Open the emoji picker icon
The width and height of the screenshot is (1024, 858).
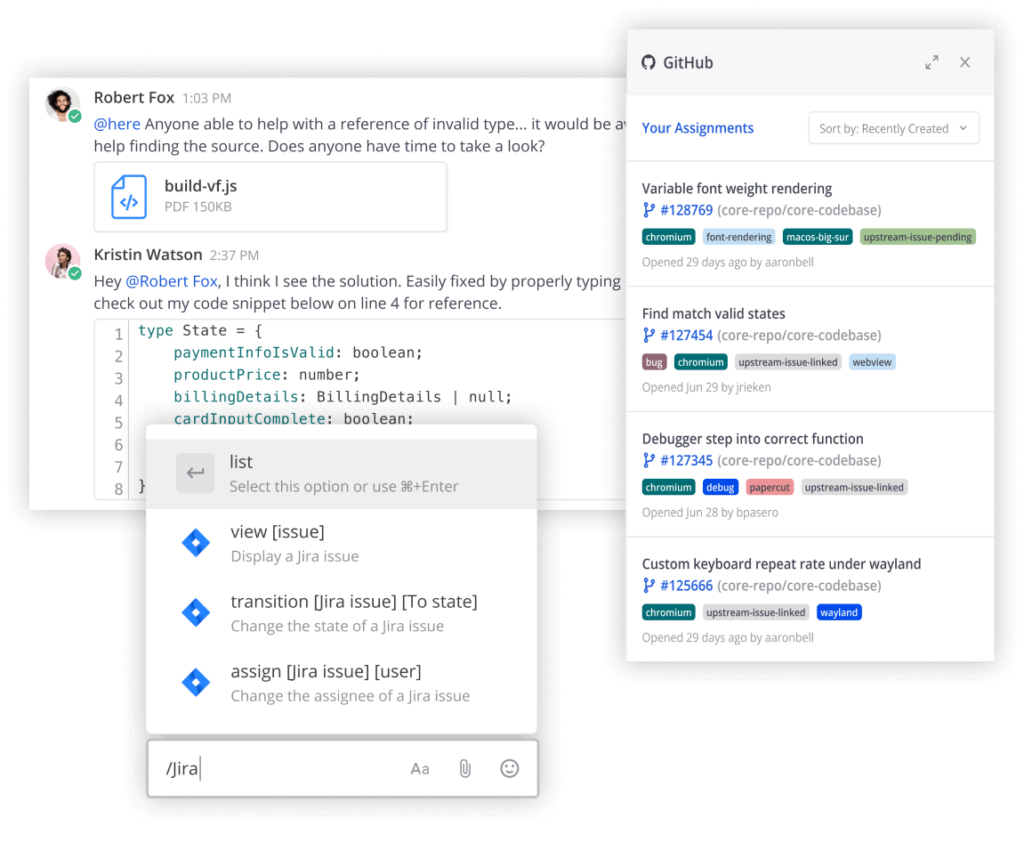pyautogui.click(x=509, y=768)
